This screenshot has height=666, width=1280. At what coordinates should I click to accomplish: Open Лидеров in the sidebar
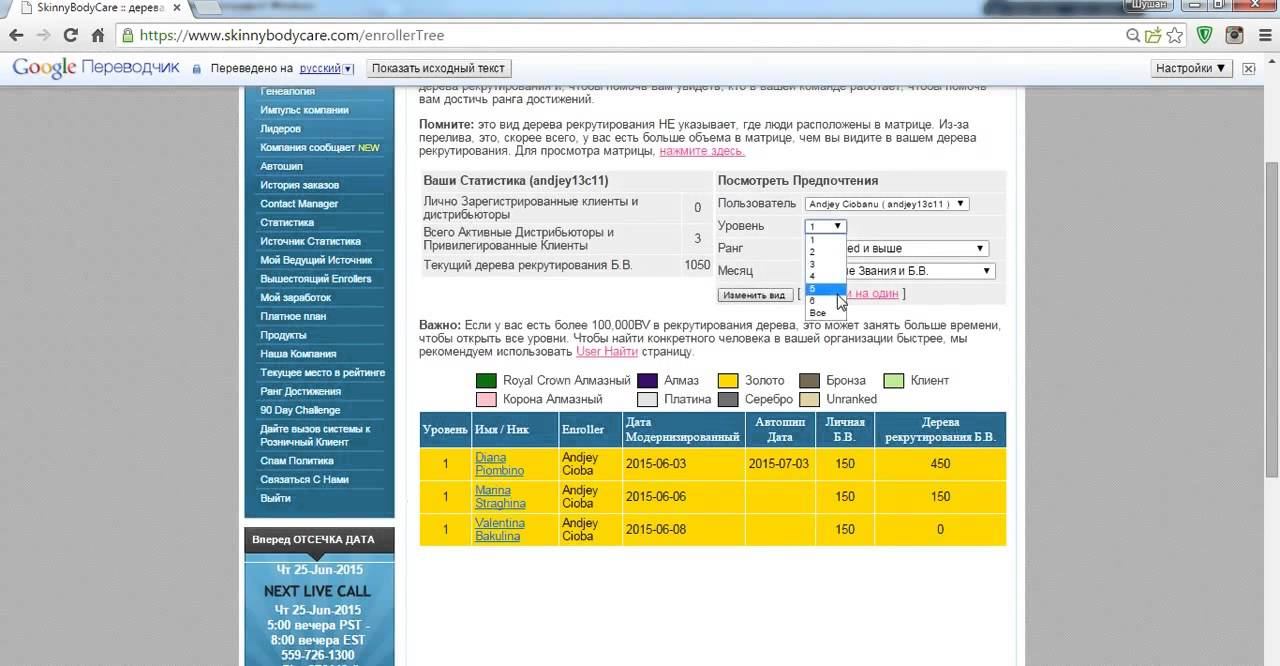click(280, 129)
